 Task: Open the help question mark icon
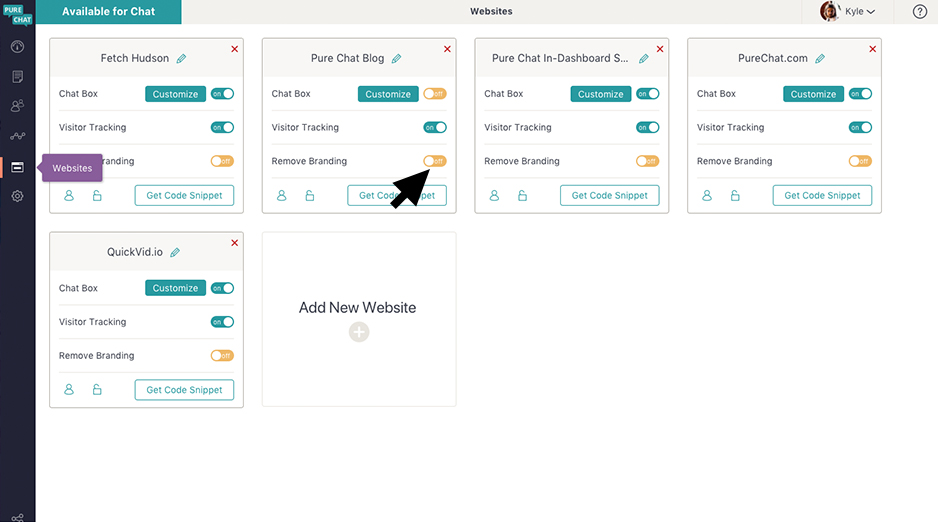919,11
